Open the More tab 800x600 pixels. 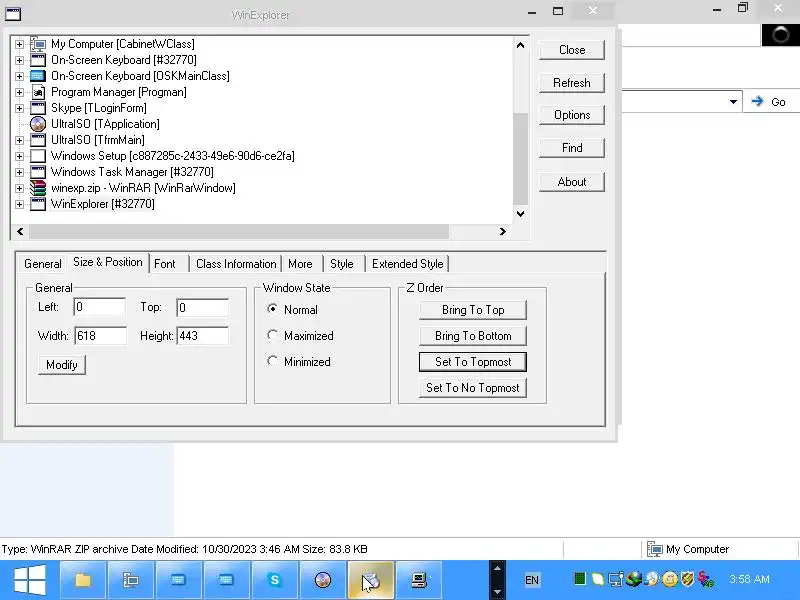click(303, 264)
